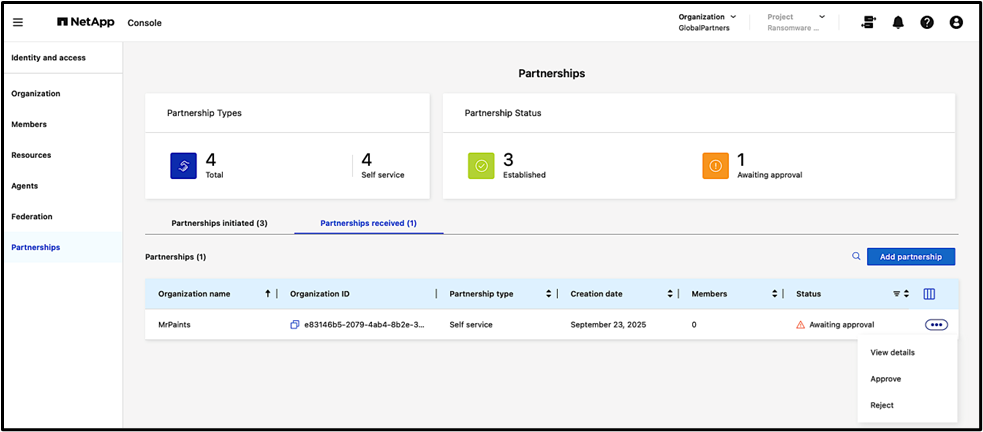983x432 pixels.
Task: Sort by Creation date column
Action: 669,294
